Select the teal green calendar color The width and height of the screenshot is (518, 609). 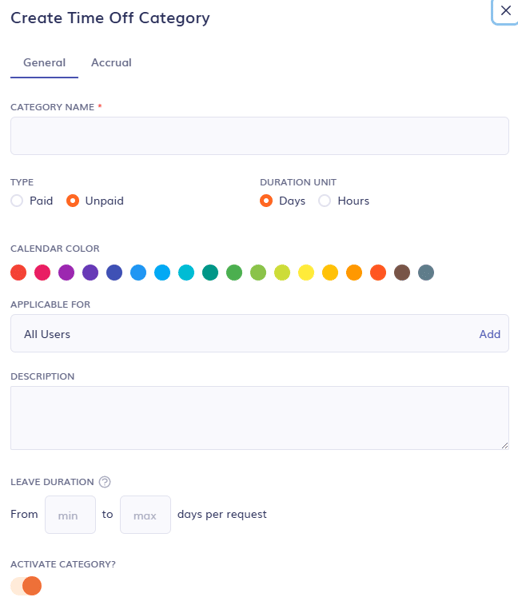pos(210,272)
